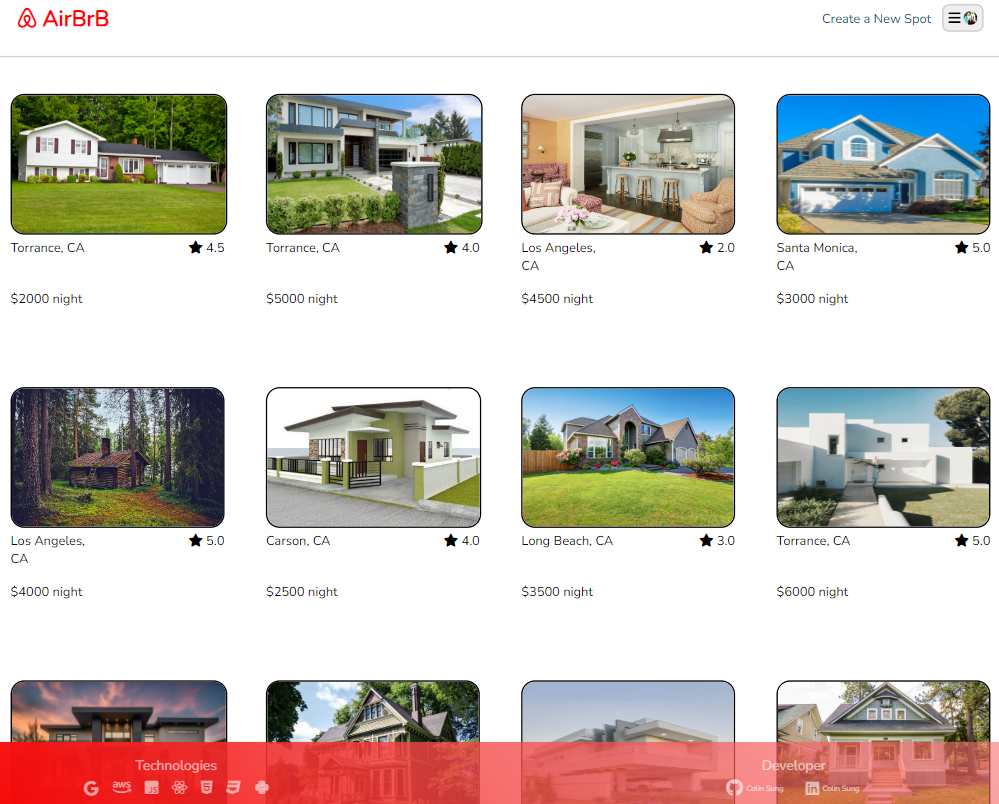Viewport: 999px width, 804px height.
Task: Select the Santa Monica blue house photo
Action: pos(883,164)
